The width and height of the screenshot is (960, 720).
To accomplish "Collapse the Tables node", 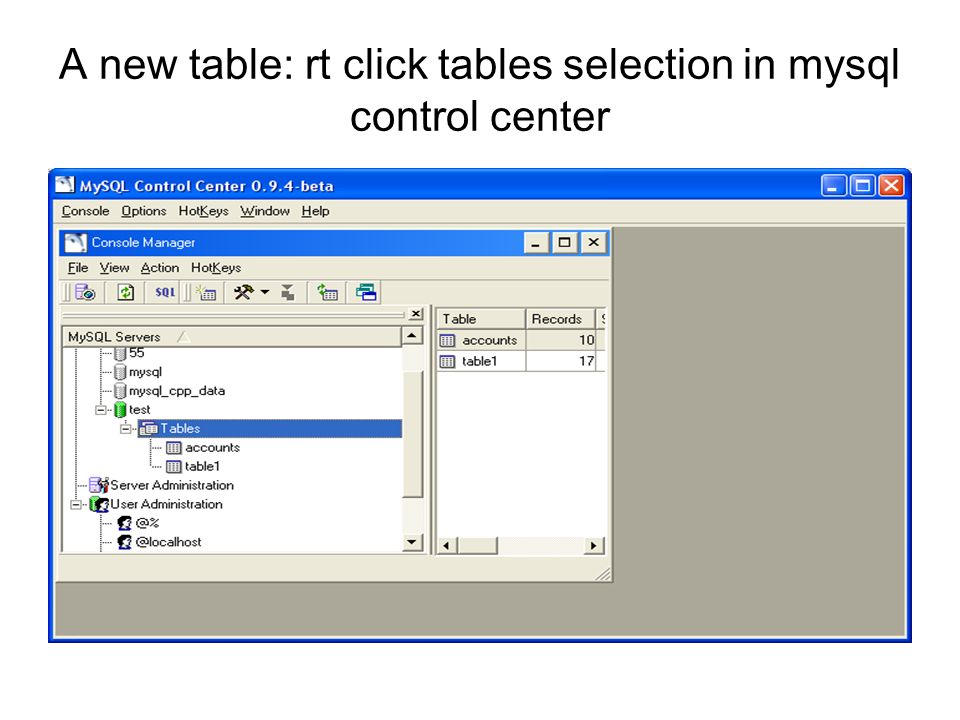I will point(126,429).
